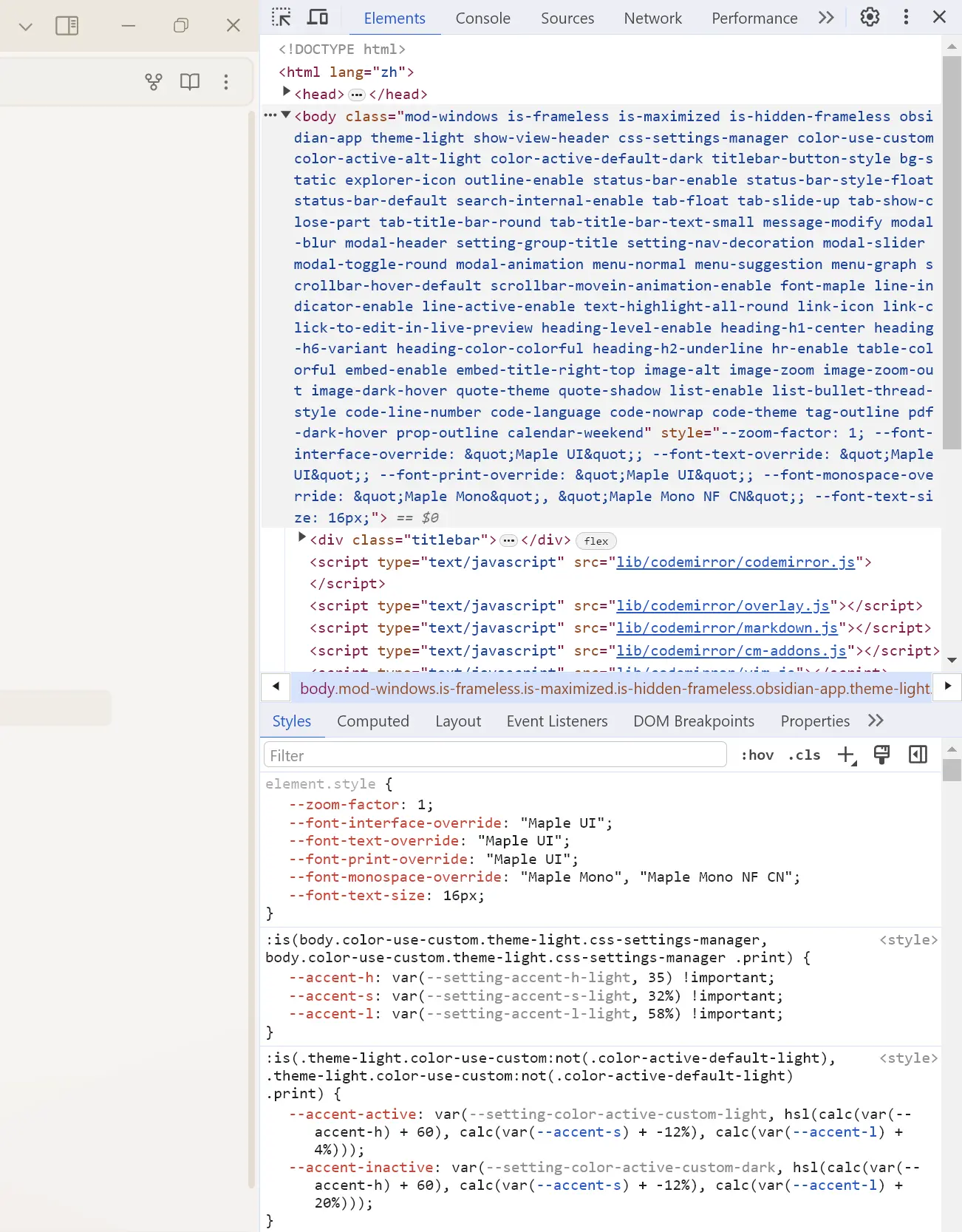The width and height of the screenshot is (962, 1232).
Task: Open the overlay.js script link
Action: tap(723, 606)
